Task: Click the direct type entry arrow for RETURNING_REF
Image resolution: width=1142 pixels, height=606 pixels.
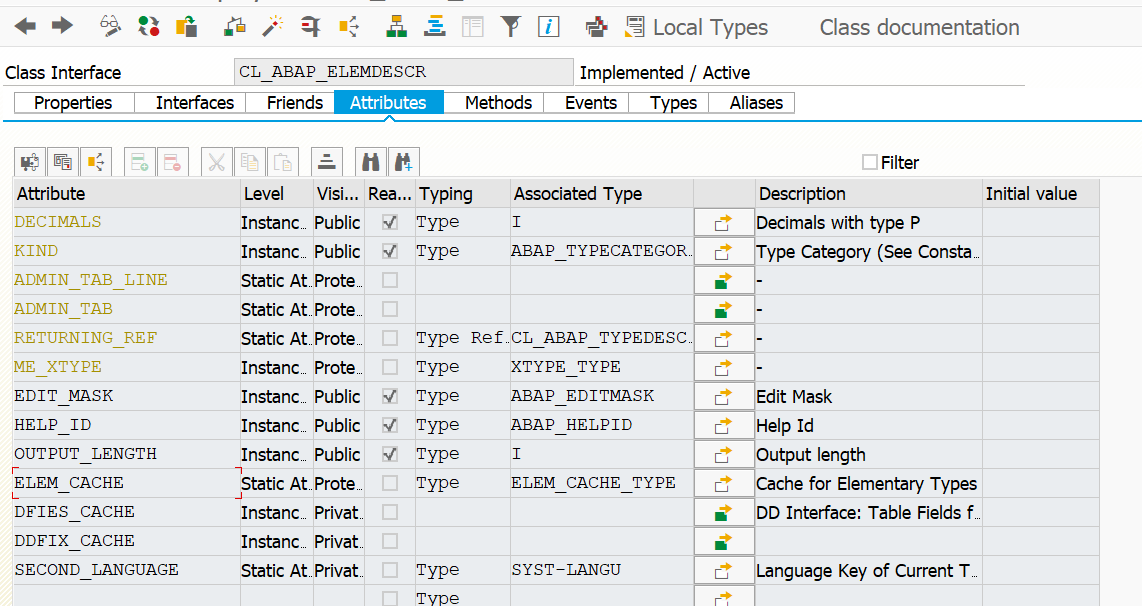Action: 723,339
